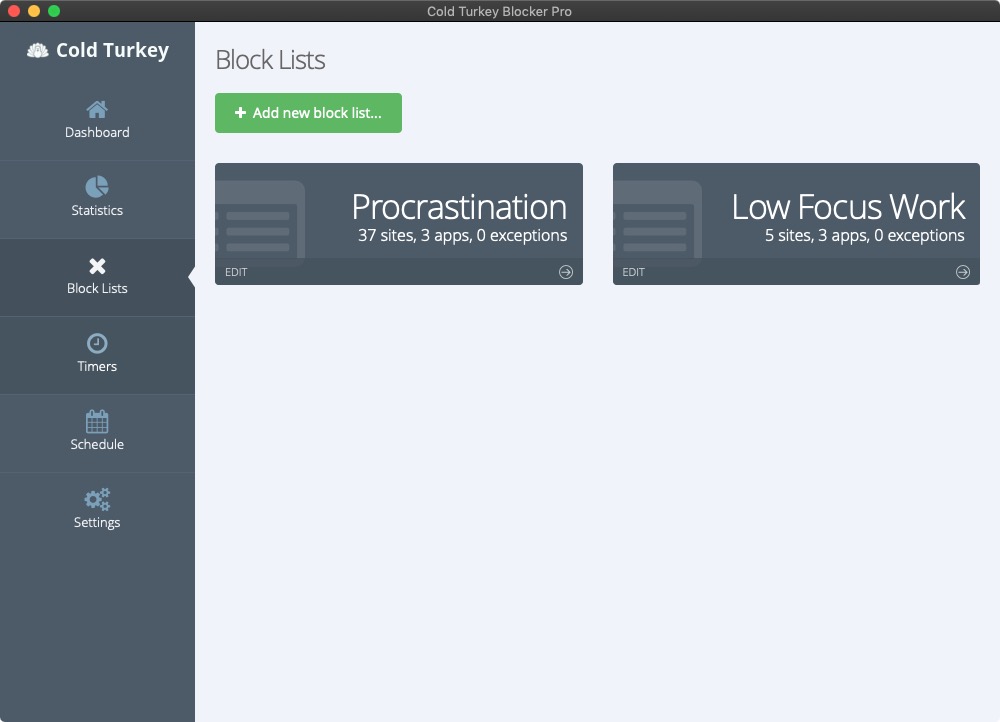1000x722 pixels.
Task: Click the Block Lists page heading
Action: (x=270, y=60)
